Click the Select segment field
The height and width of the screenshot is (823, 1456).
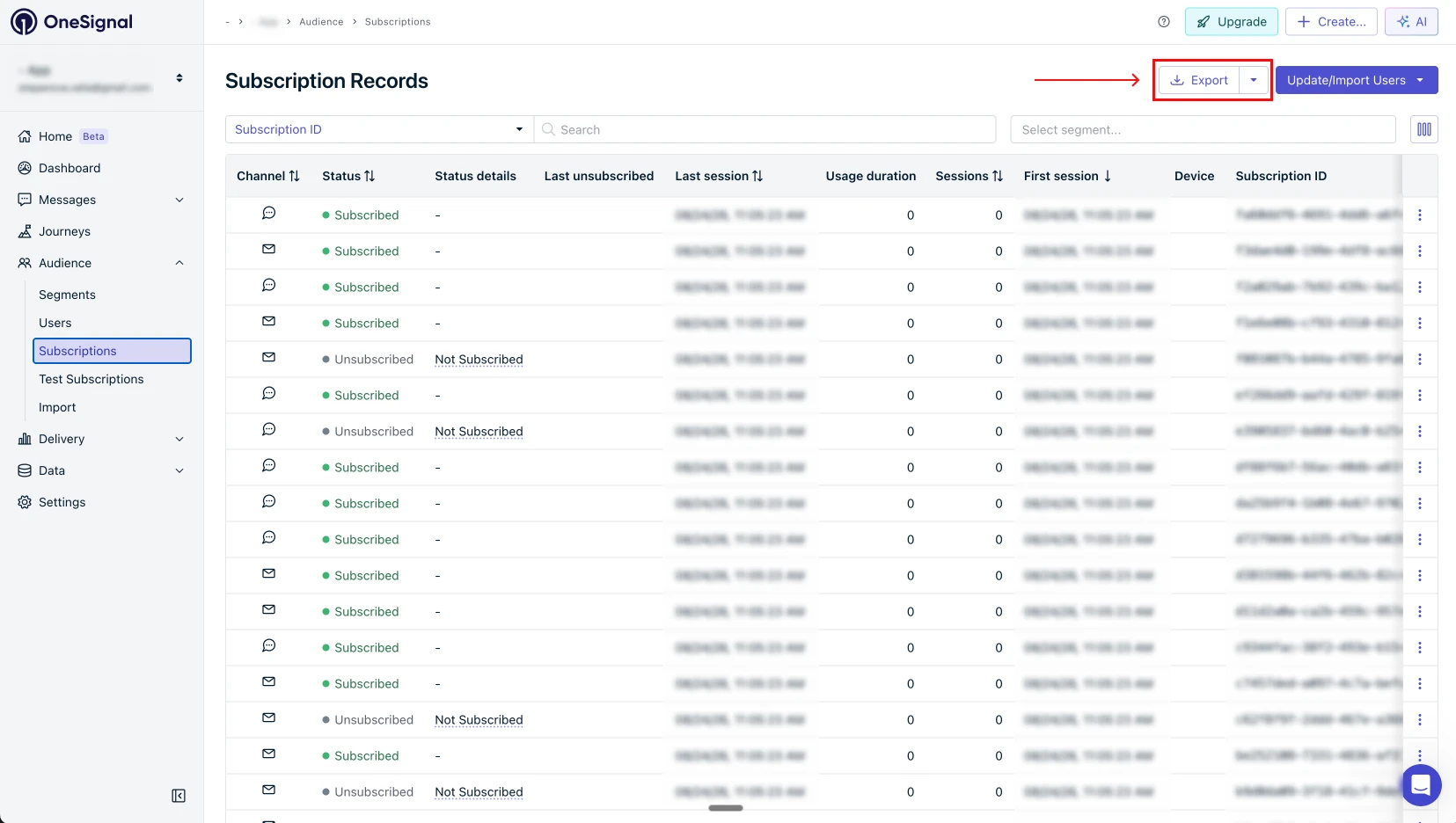click(1203, 129)
